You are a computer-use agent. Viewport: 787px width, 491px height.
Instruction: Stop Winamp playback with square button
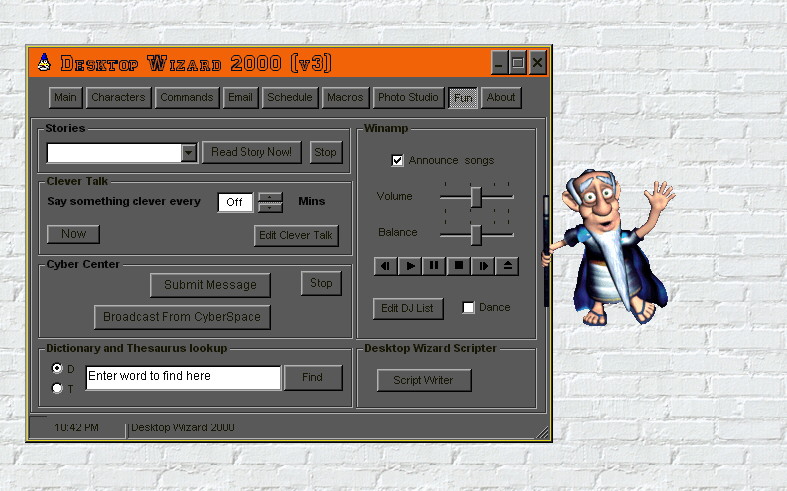coord(458,266)
